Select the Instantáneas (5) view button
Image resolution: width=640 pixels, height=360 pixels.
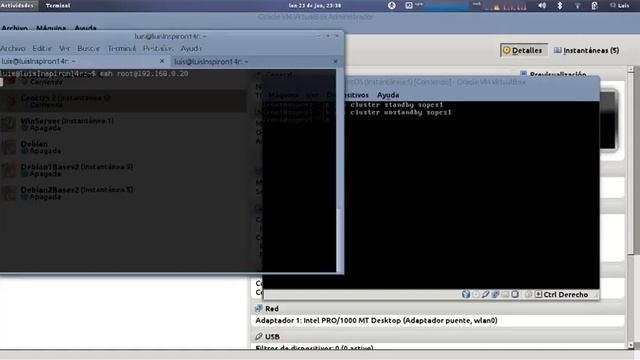point(586,50)
